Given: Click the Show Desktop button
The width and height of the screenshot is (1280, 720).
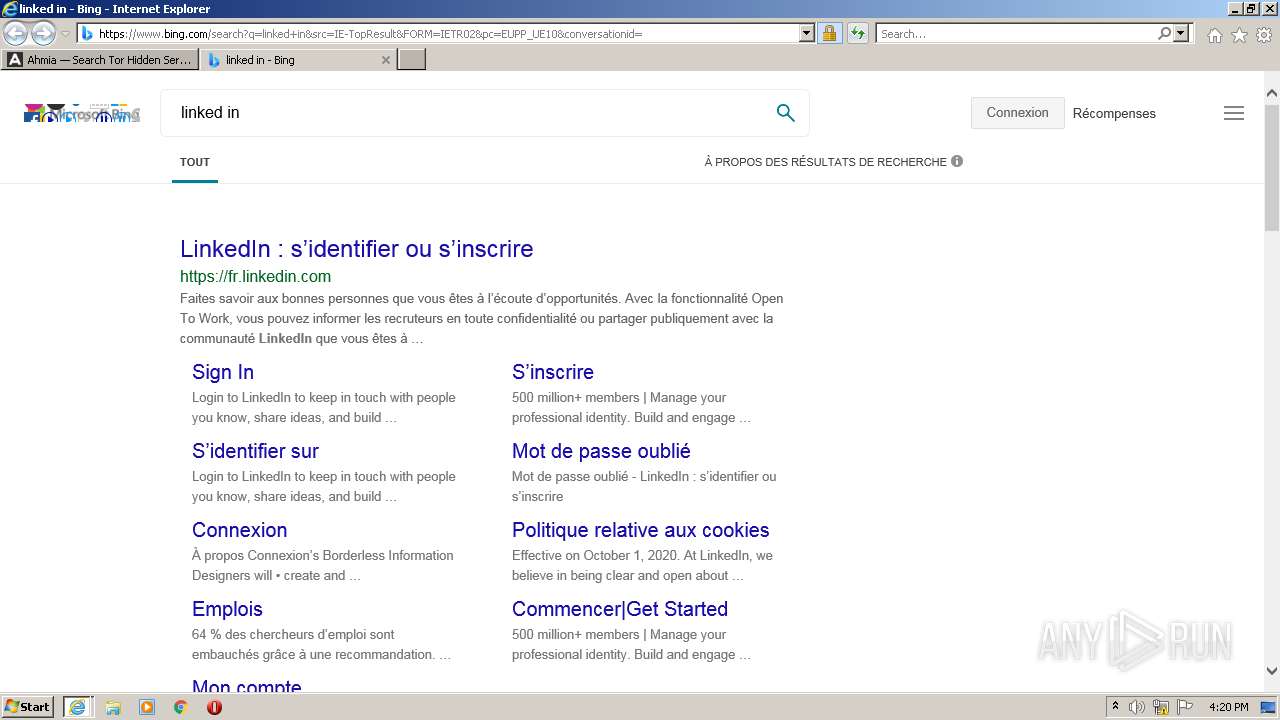Looking at the screenshot, I should click(x=1269, y=707).
